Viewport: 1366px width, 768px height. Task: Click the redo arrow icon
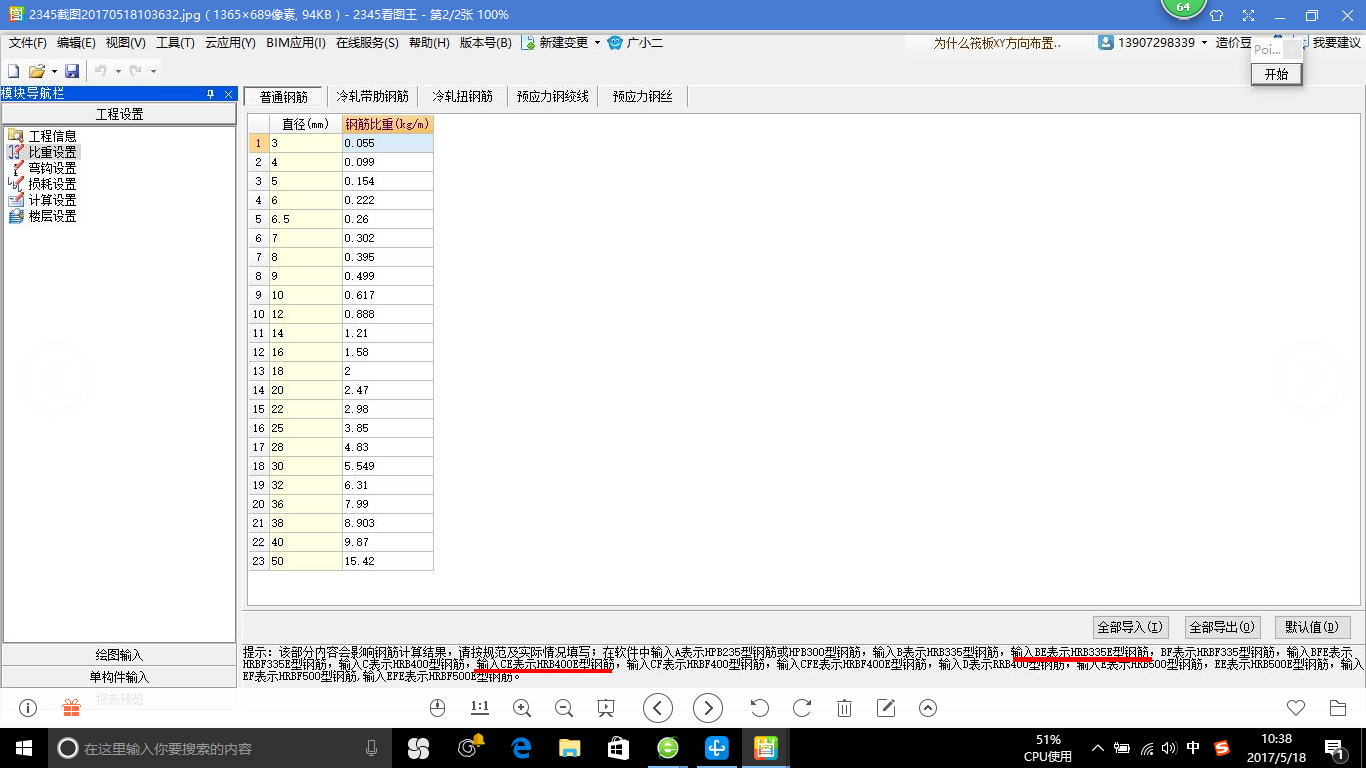coord(136,71)
